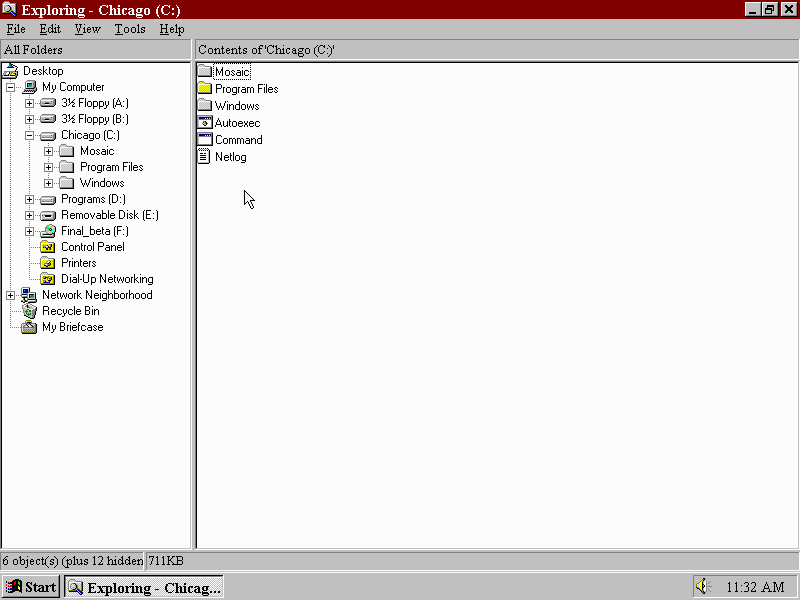
Task: Expand the Windows folder in tree
Action: click(x=48, y=183)
